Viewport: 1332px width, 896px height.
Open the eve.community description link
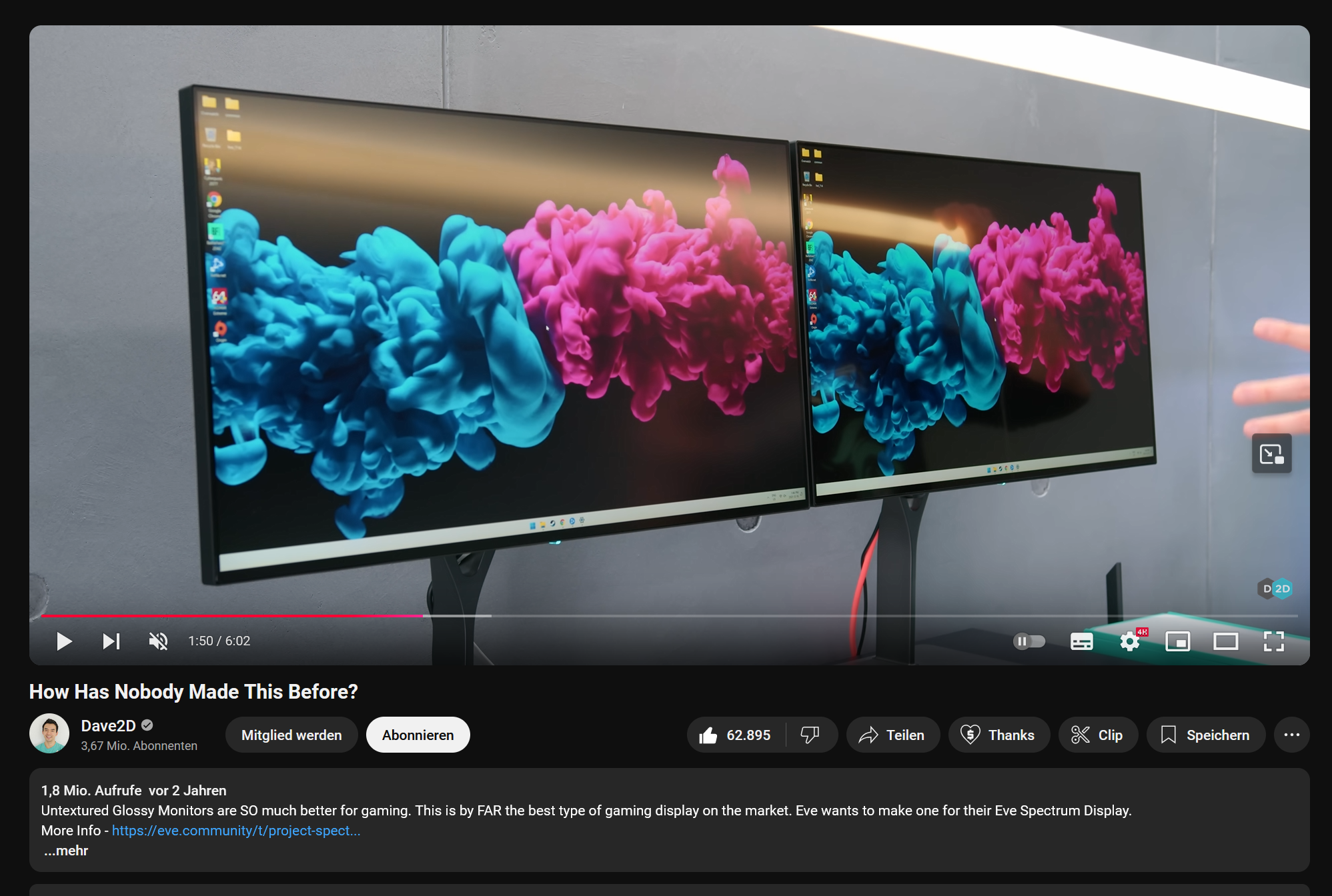click(235, 831)
